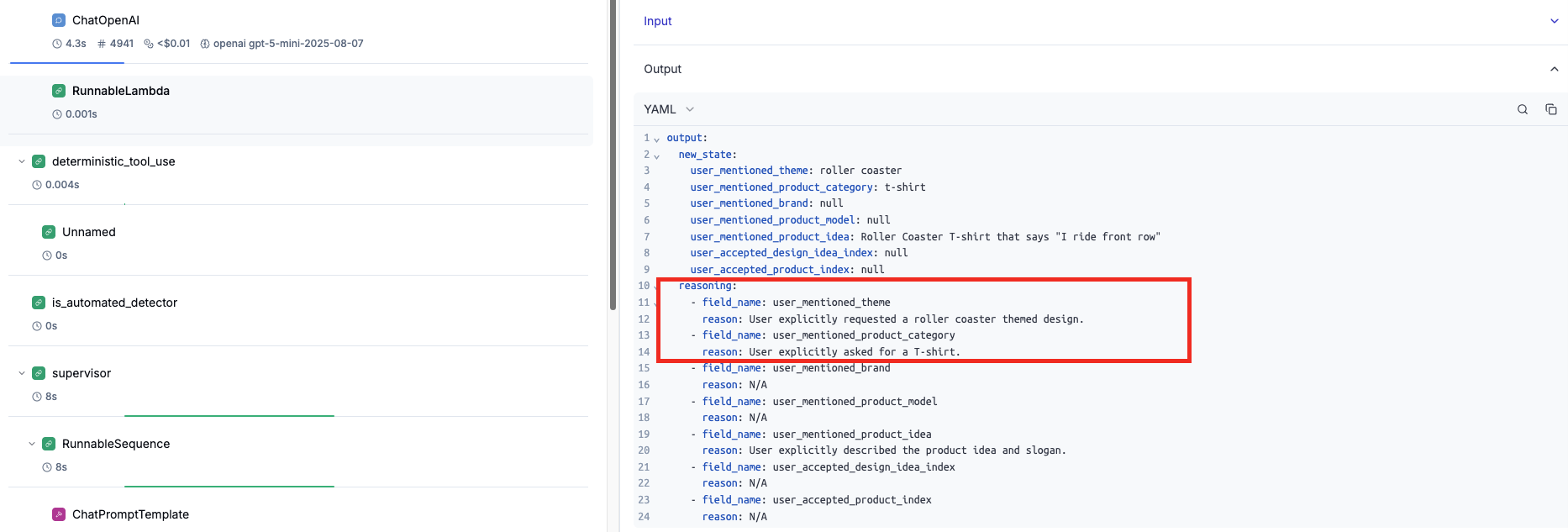Click the ChatOpenAI blue run icon

pyautogui.click(x=59, y=20)
